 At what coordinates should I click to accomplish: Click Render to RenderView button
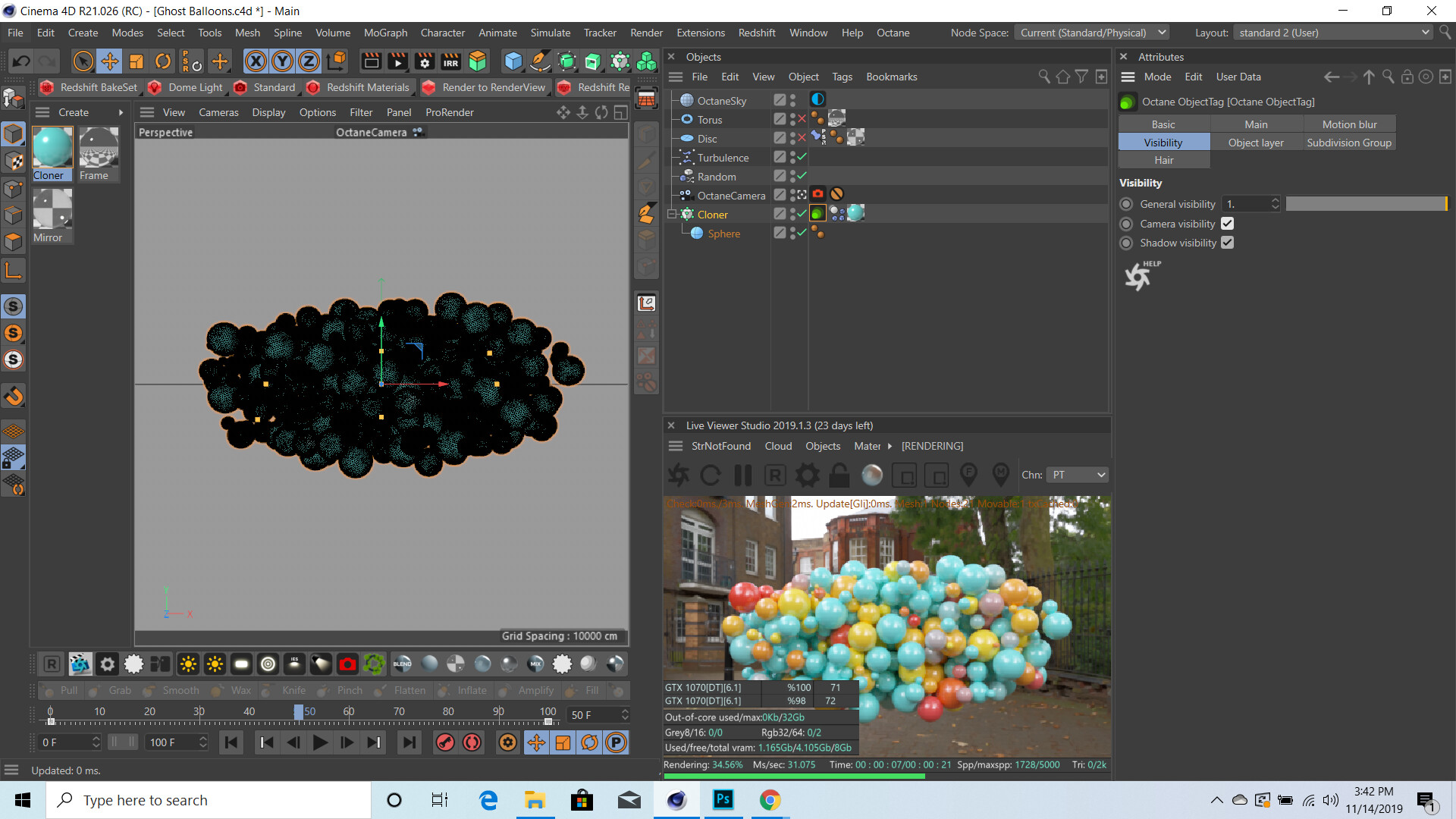[484, 87]
